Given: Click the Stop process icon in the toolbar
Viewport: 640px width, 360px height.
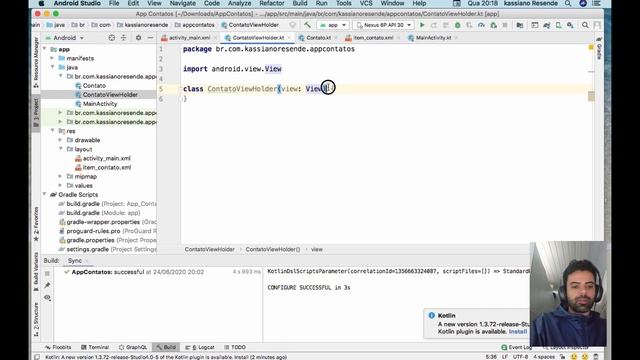Looking at the screenshot, I should point(505,25).
